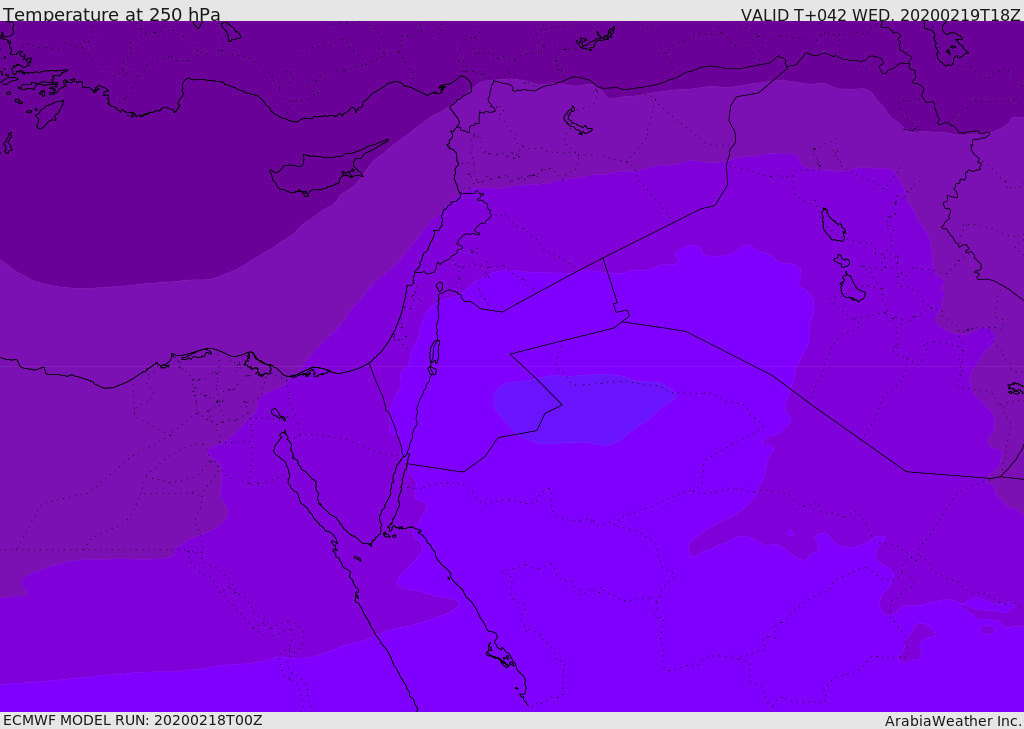Viewport: 1024px width, 729px height.
Task: Click the coldest blue temperature patch over Saudi Arabia
Action: [583, 410]
